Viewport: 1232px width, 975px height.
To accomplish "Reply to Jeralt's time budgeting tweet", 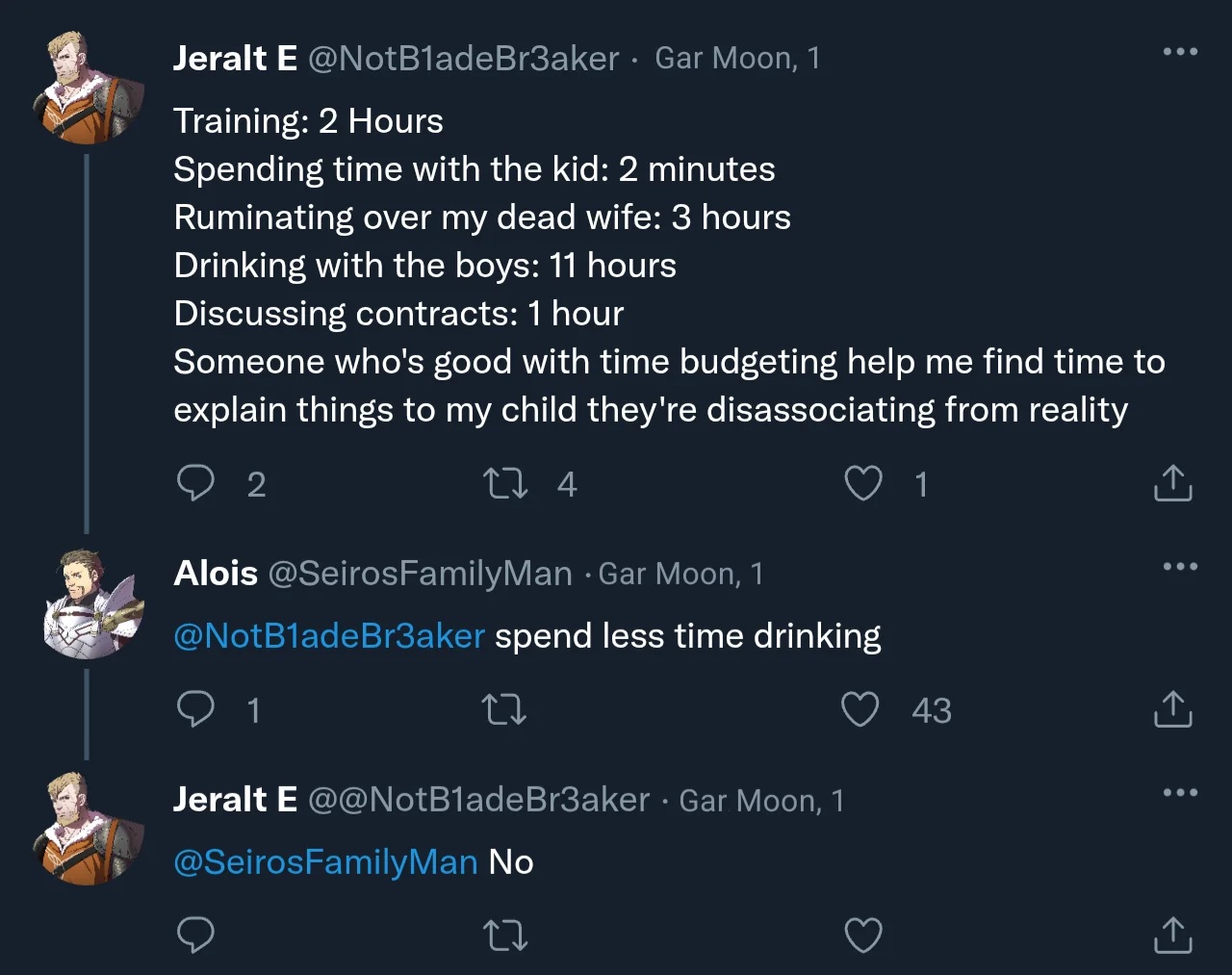I will [x=195, y=483].
